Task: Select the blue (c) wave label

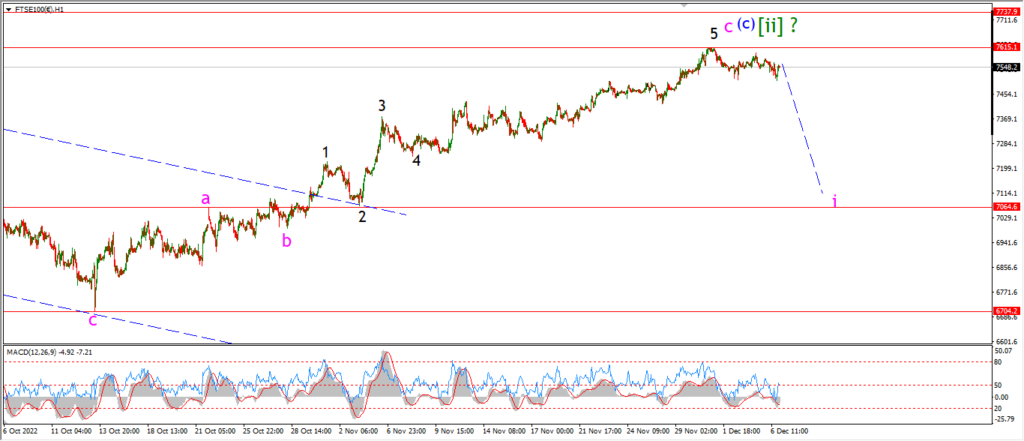Action: click(746, 24)
